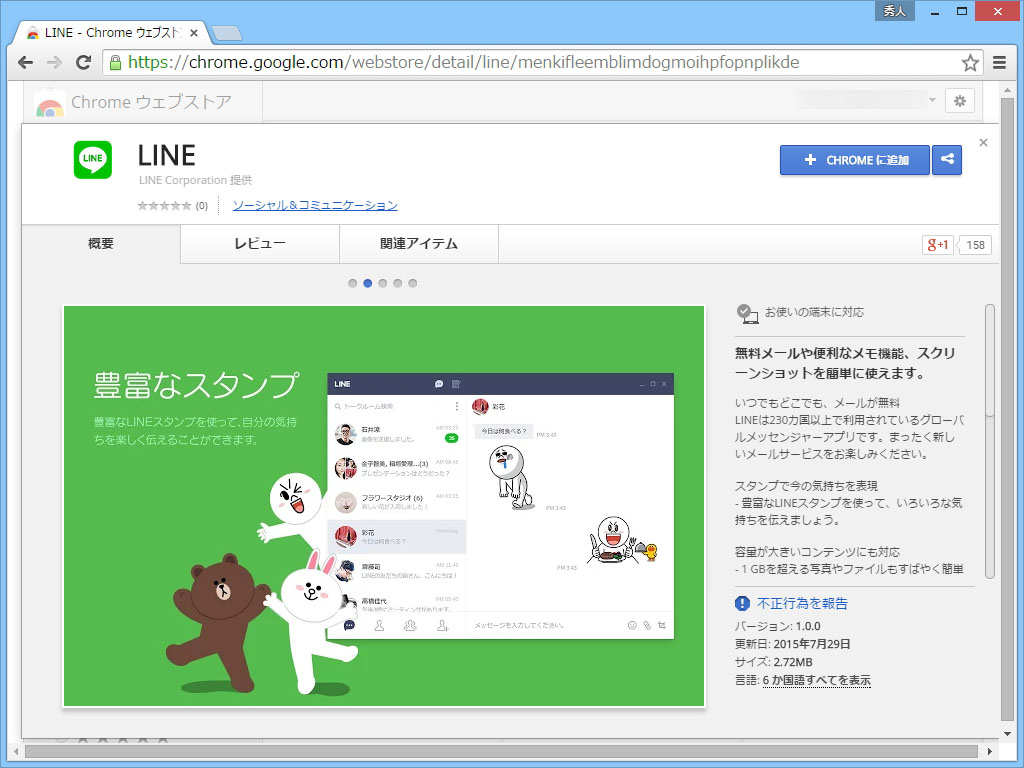Click the g+1 recommendation button

click(x=937, y=244)
